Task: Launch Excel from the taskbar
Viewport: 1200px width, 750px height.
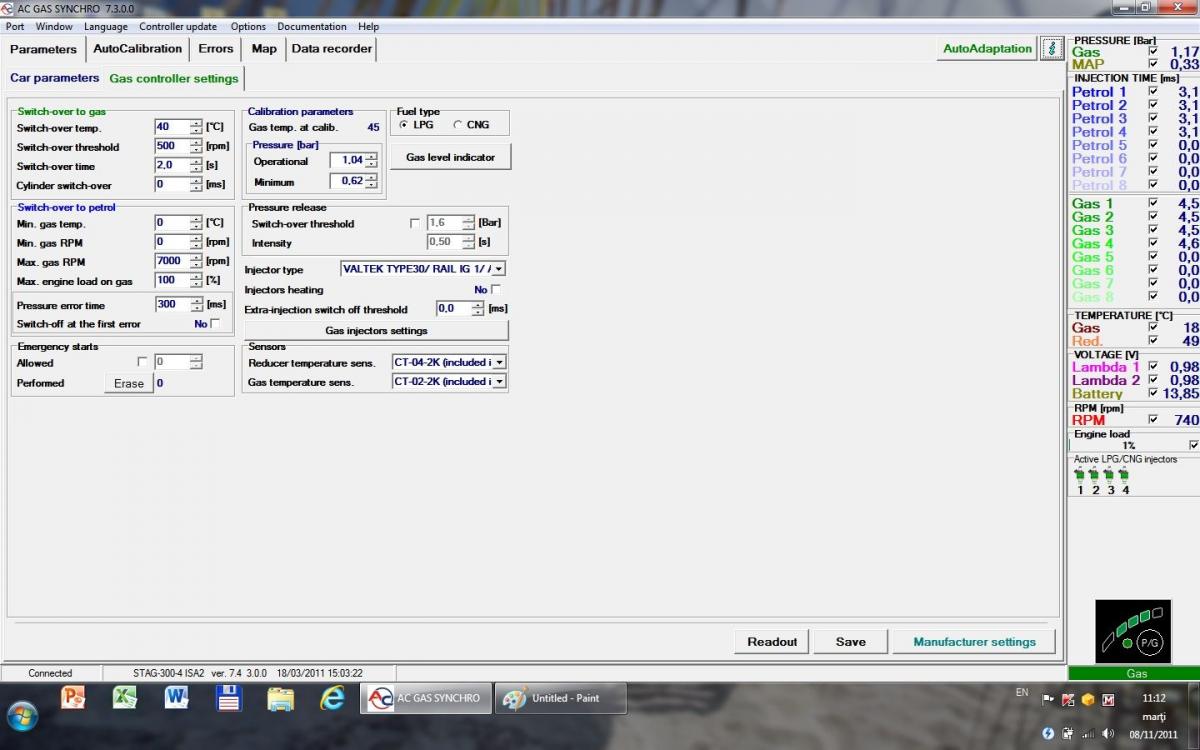Action: [x=124, y=697]
